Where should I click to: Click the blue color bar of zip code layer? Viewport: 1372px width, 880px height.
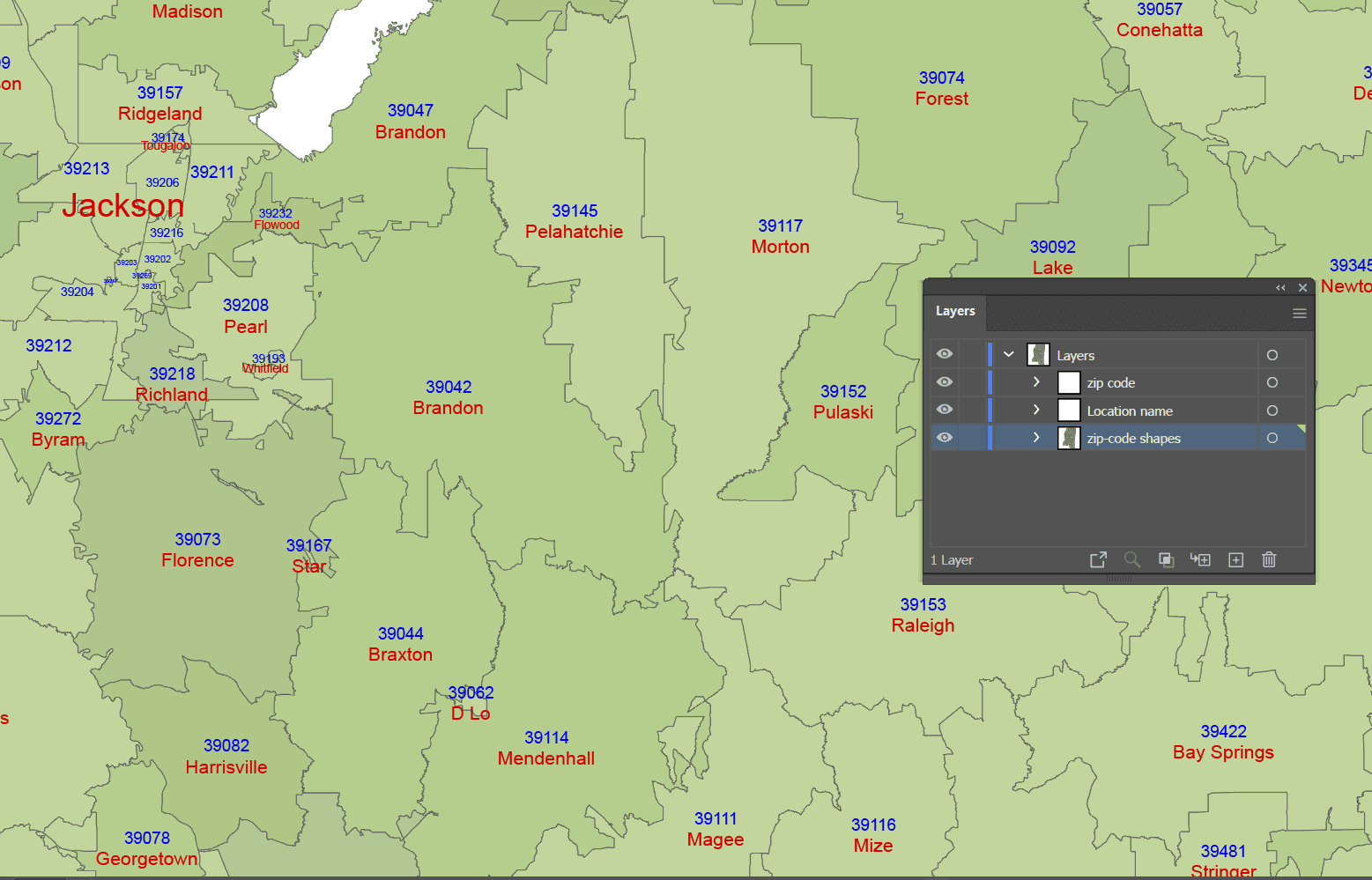tap(990, 382)
